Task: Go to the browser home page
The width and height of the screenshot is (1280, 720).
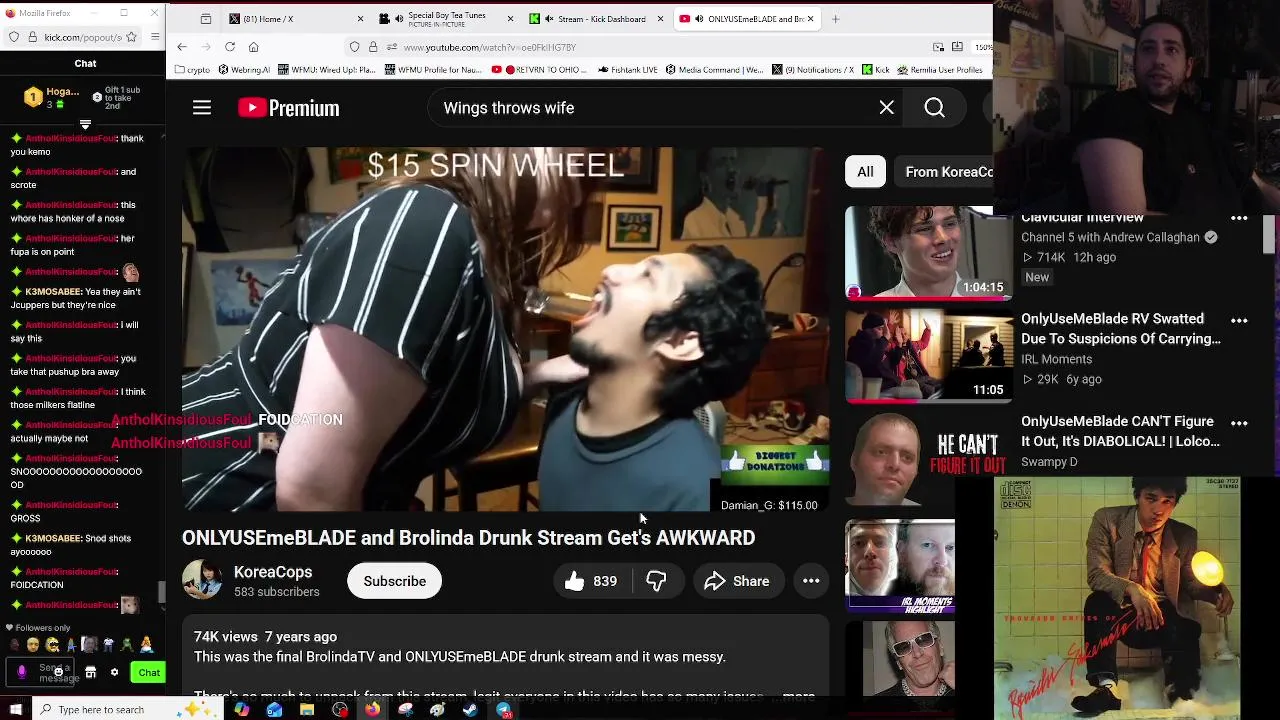Action: 254,47
